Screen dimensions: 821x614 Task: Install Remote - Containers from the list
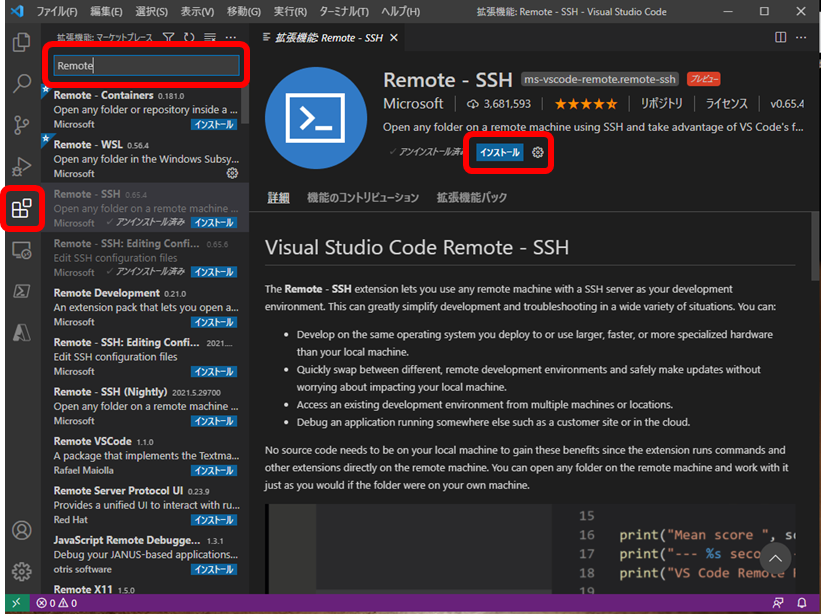pyautogui.click(x=214, y=125)
